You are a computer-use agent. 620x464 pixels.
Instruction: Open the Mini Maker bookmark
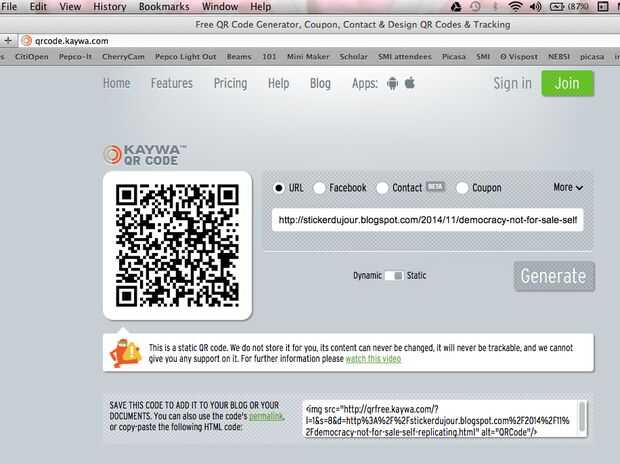click(308, 57)
